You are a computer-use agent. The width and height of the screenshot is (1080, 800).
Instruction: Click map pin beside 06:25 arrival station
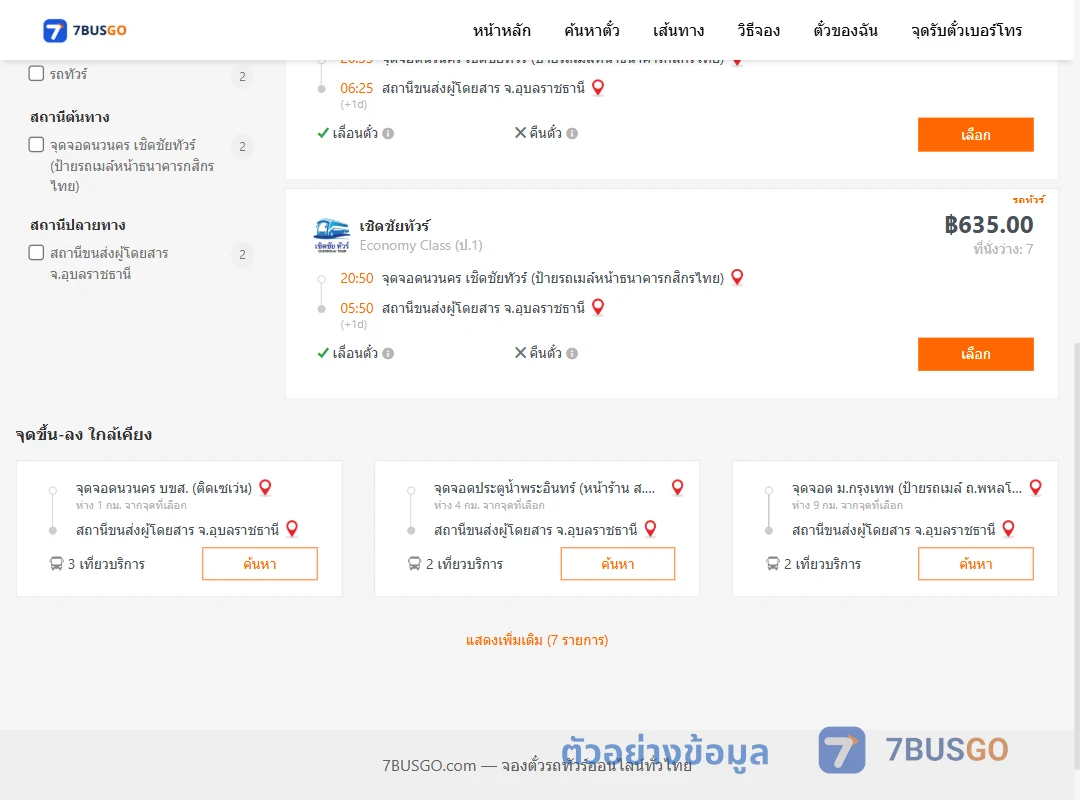[598, 88]
